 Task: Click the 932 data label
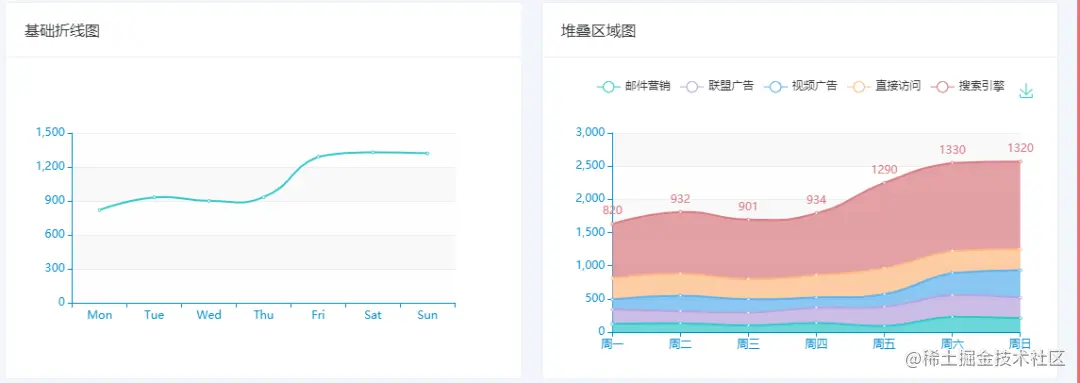pos(680,199)
